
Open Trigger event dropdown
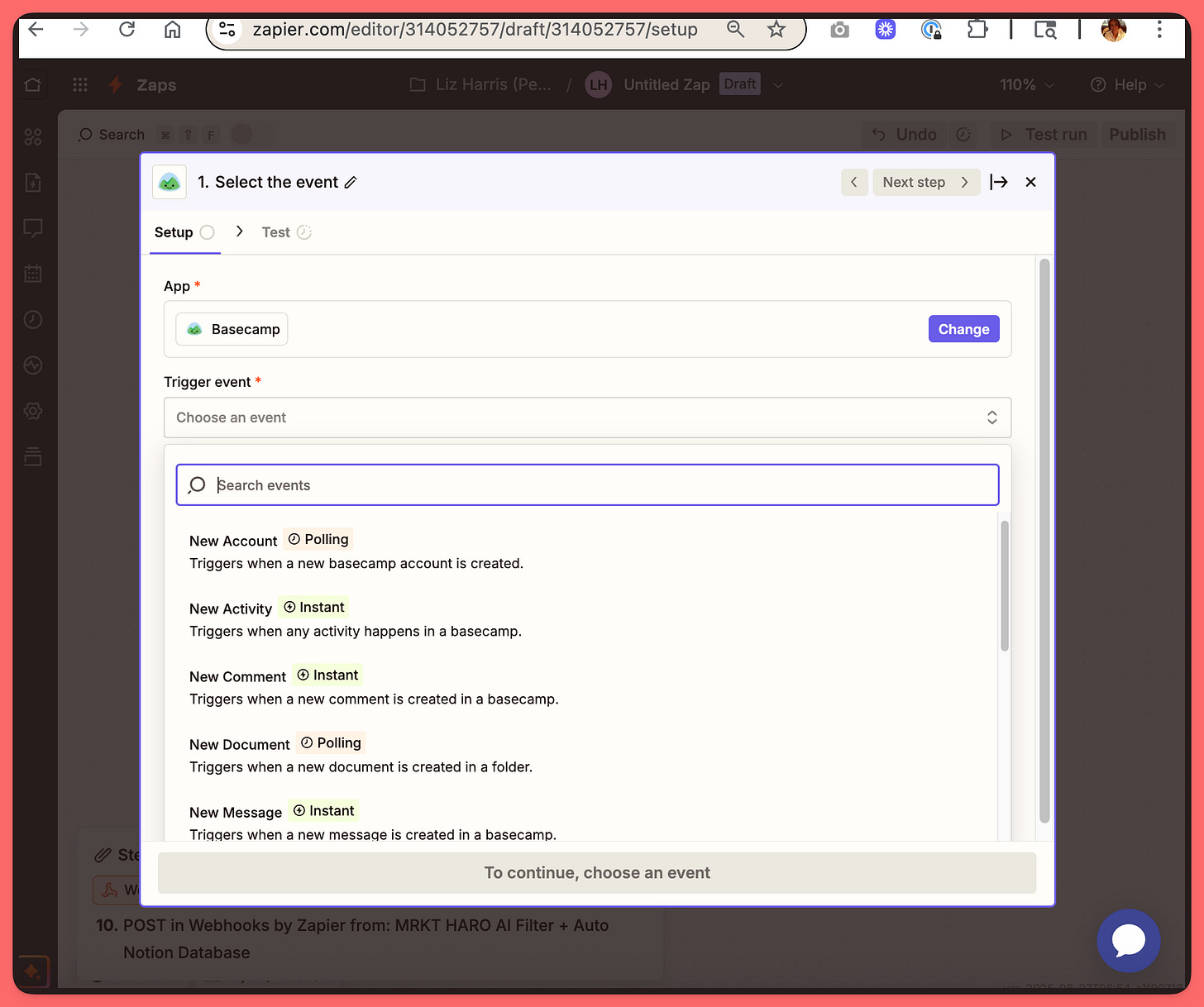click(x=587, y=418)
